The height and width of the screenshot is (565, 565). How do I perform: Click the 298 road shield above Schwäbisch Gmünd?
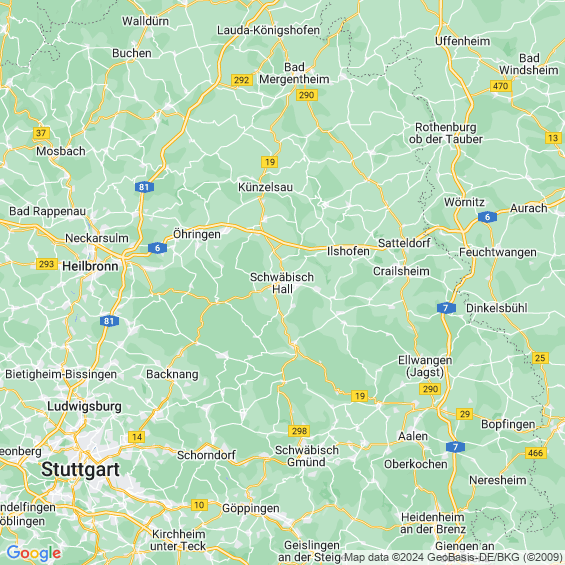click(x=299, y=431)
